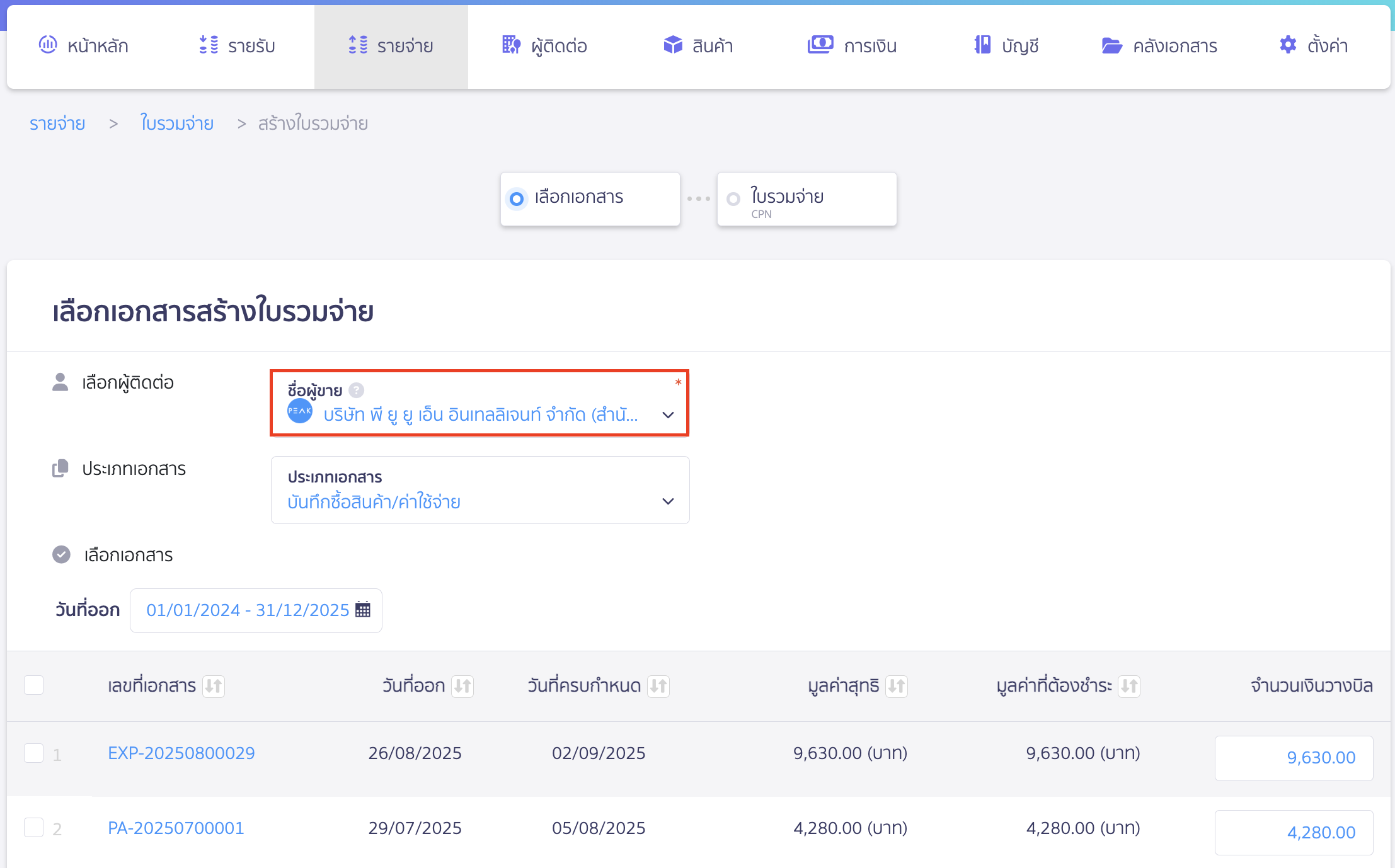Click the person icon beside เลือกผู้ติดต่อ
Viewport: 1395px width, 868px height.
60,382
